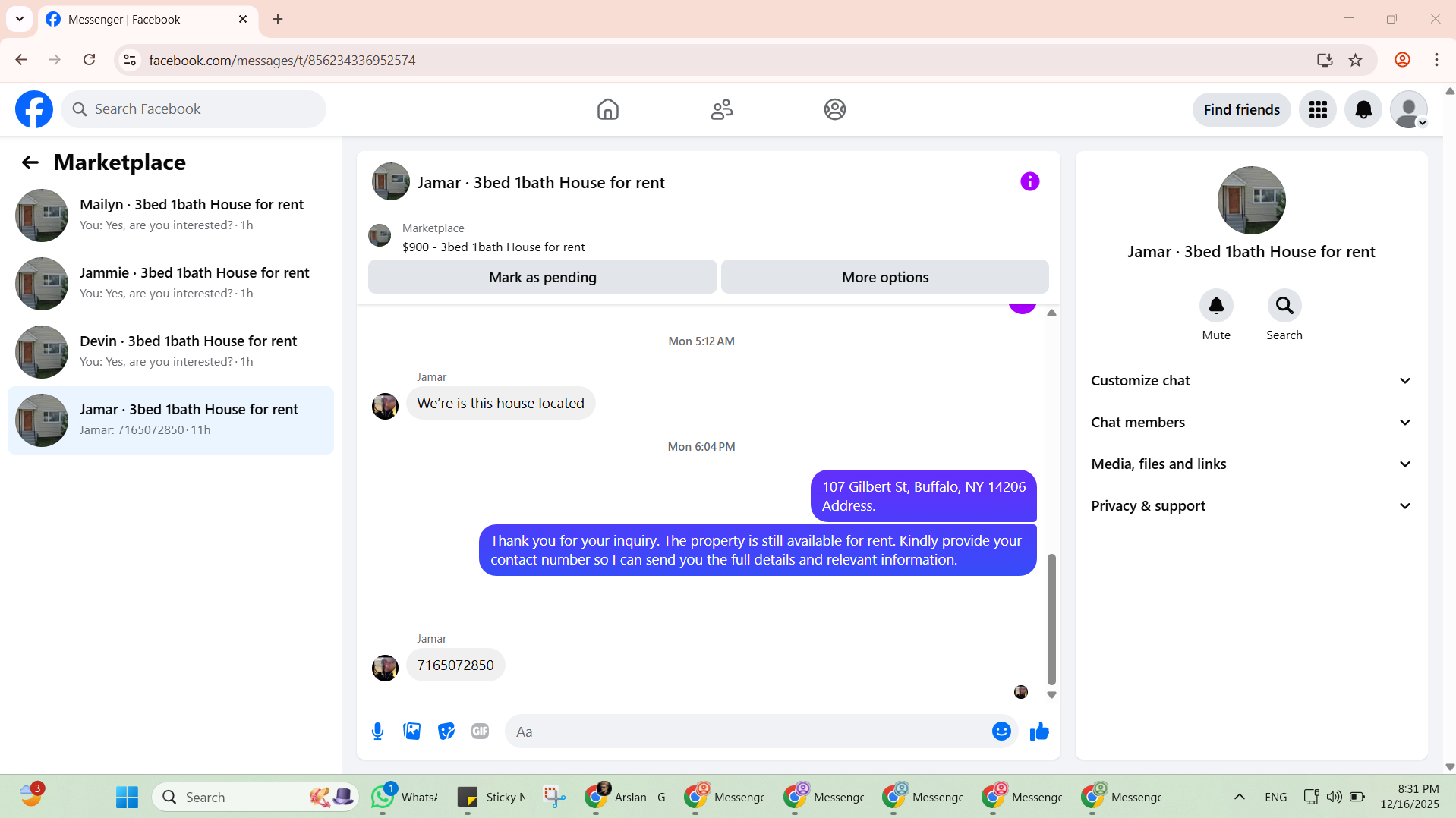Open the GIF picker
Viewport: 1456px width, 818px height.
coord(480,731)
